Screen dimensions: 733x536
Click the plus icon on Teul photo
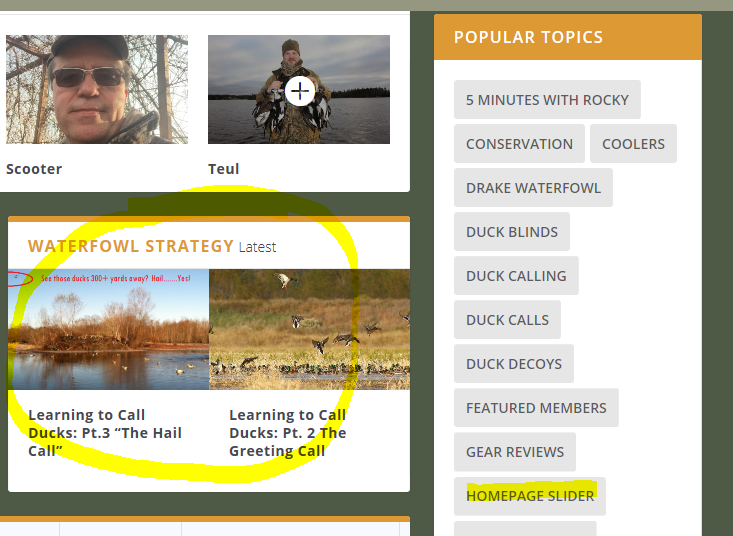(300, 91)
